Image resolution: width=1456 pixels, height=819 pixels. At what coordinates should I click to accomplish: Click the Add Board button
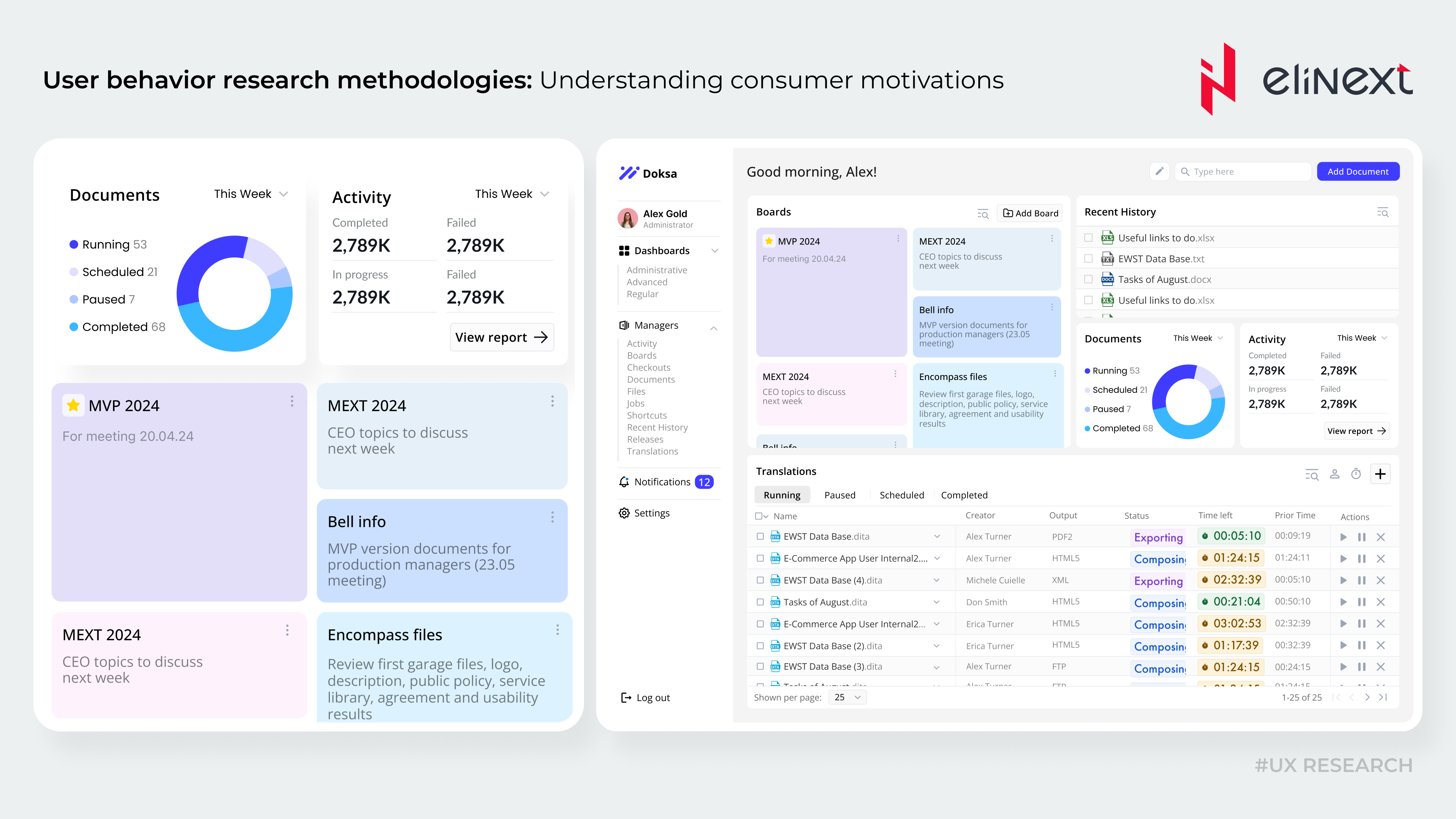(1030, 213)
